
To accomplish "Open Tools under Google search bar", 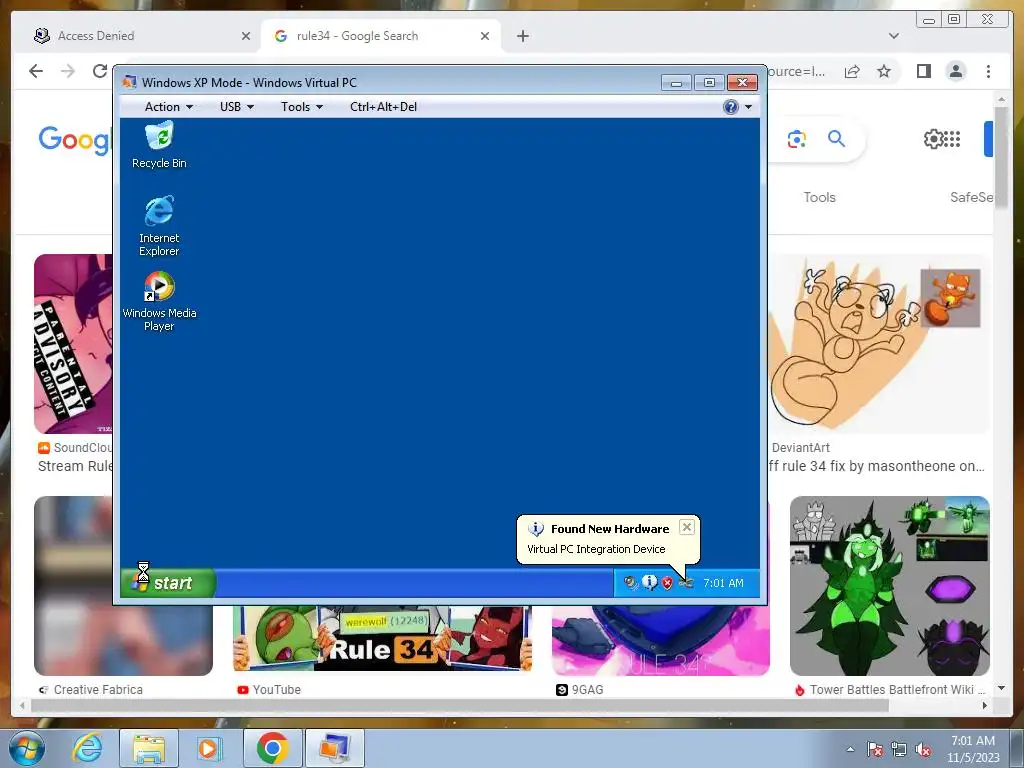I will 819,197.
